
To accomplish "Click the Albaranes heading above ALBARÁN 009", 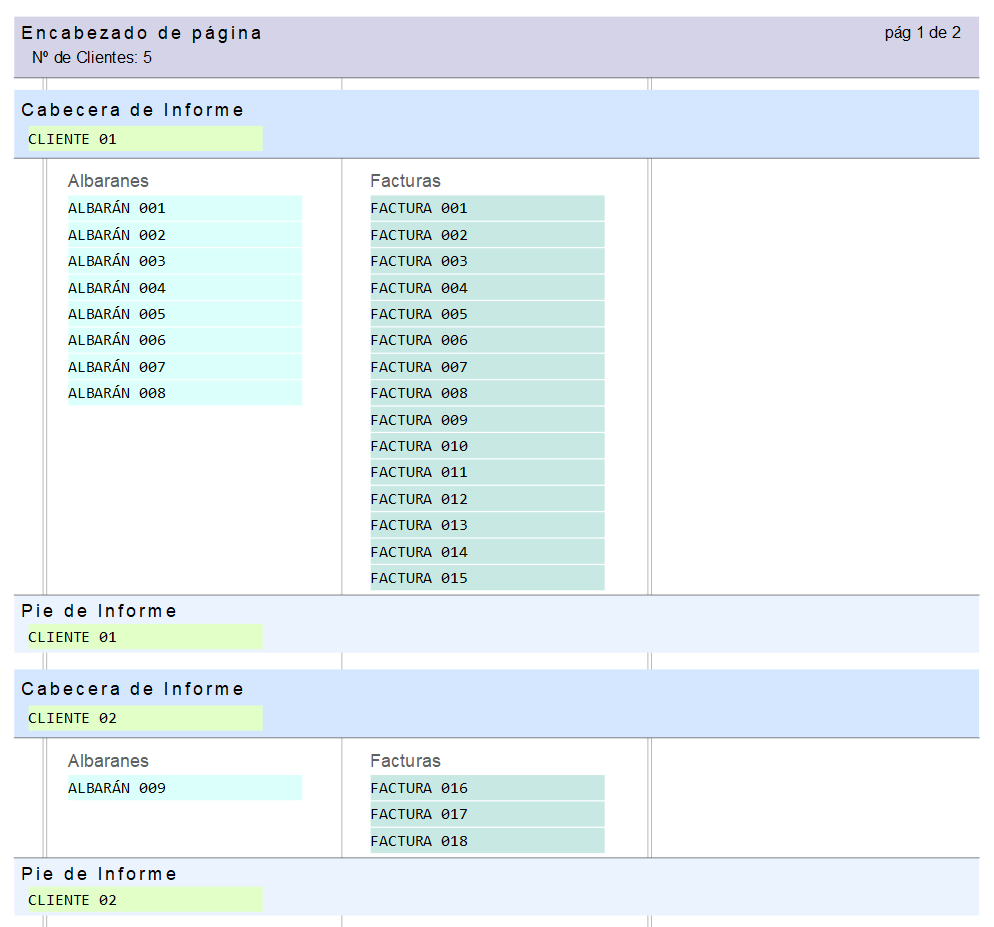I will point(108,761).
